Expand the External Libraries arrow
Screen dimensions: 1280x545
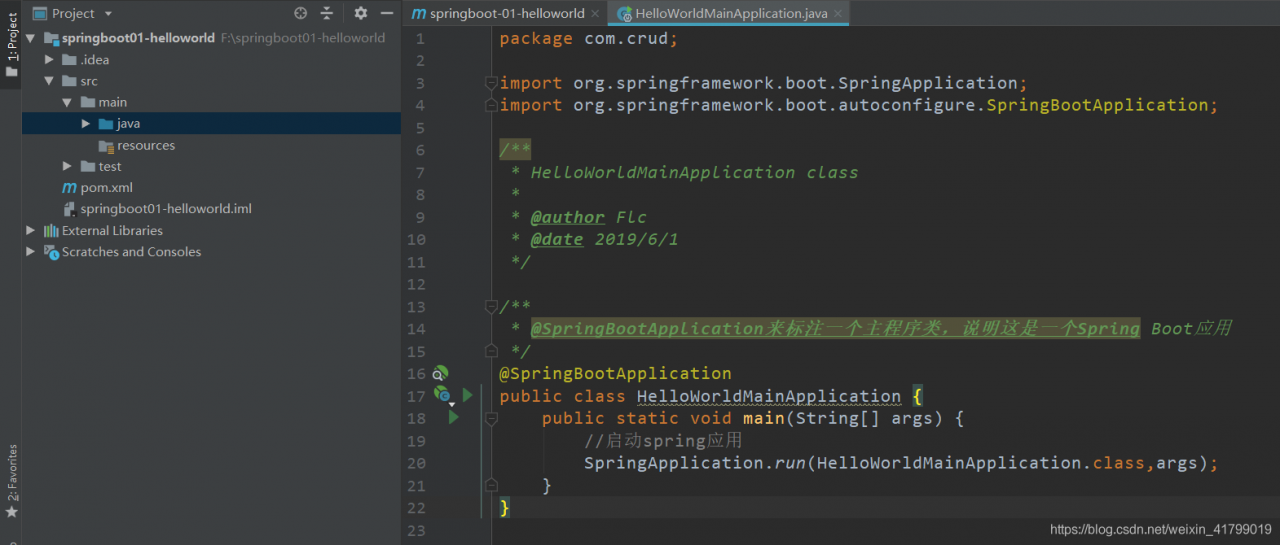(x=31, y=230)
